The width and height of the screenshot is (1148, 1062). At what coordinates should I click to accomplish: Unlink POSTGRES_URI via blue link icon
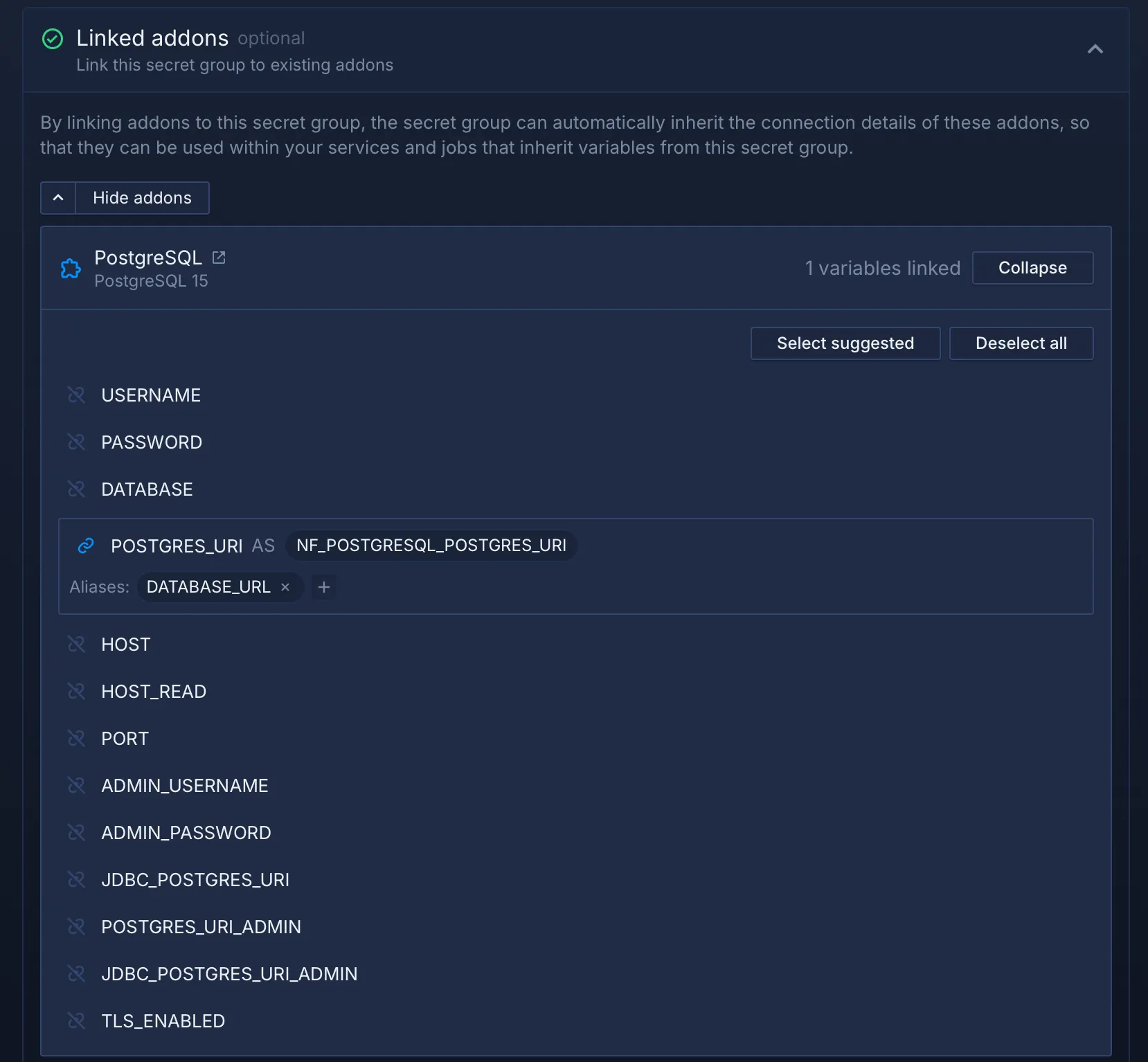tap(86, 546)
